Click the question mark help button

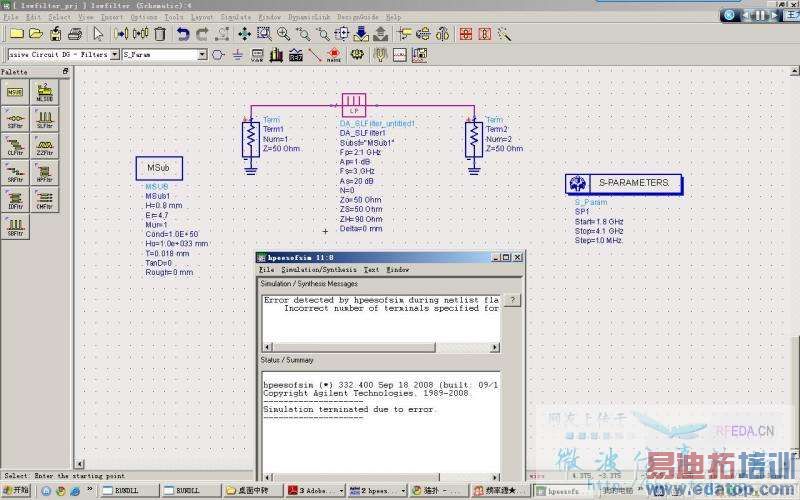(511, 300)
